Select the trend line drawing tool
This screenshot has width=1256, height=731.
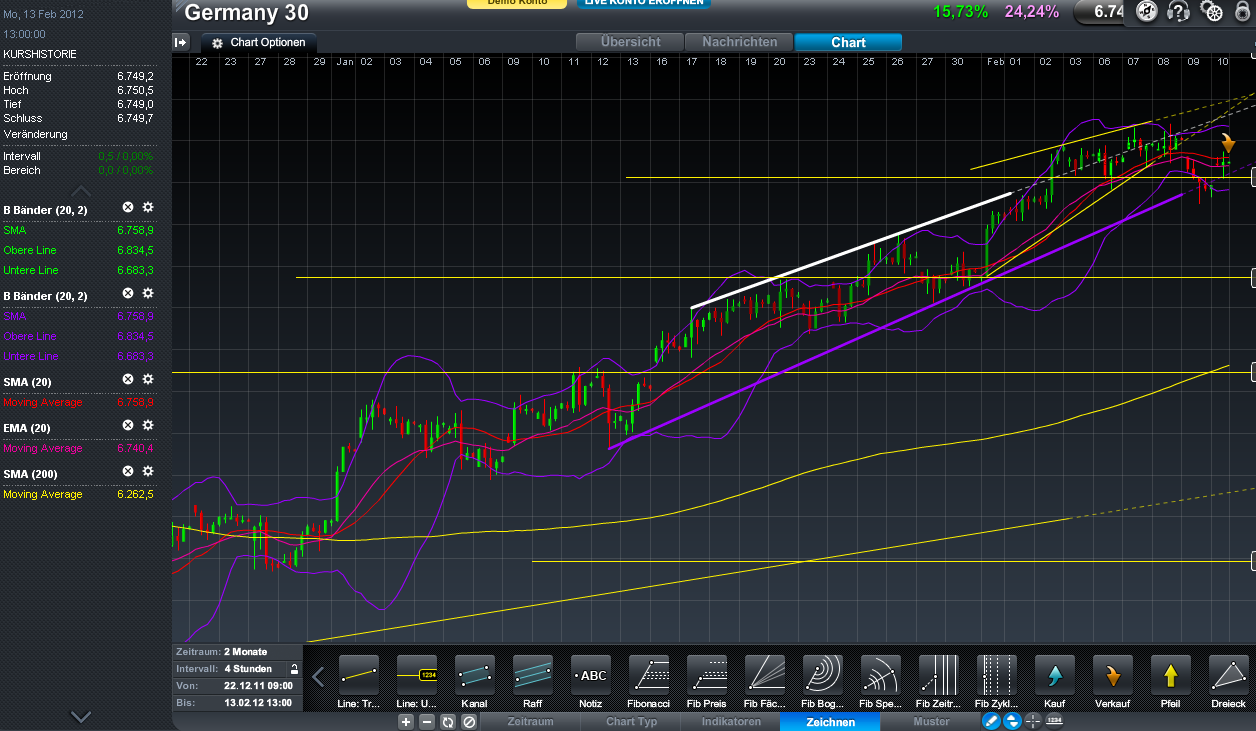pos(359,675)
